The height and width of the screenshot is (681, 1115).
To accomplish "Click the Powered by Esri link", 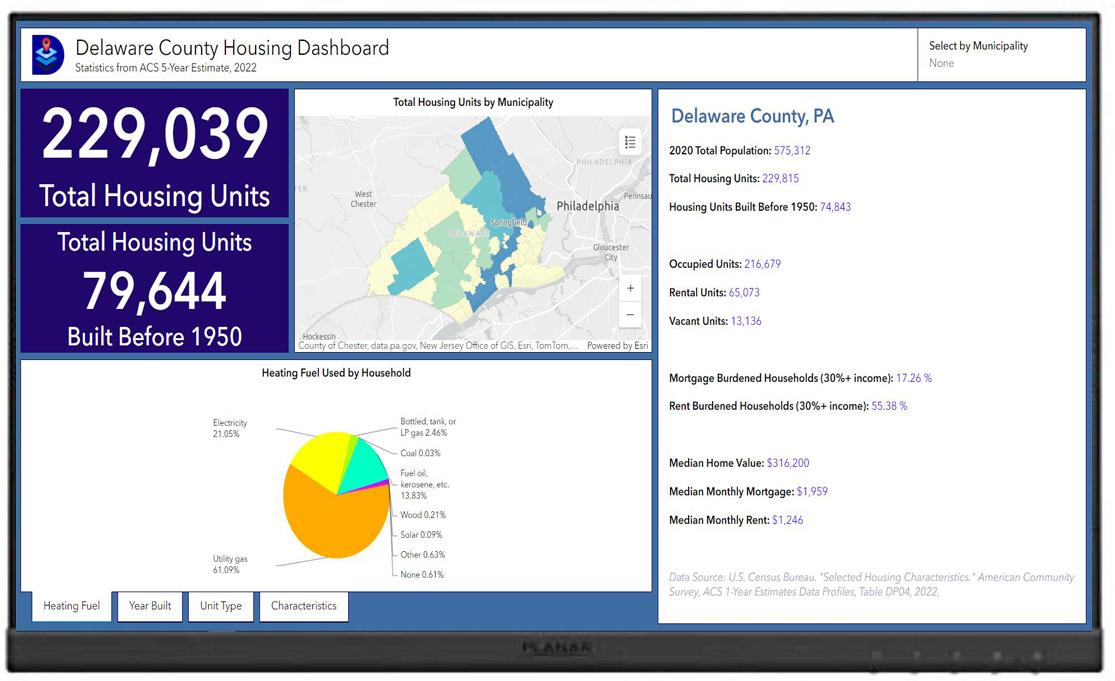I will pyautogui.click(x=617, y=346).
